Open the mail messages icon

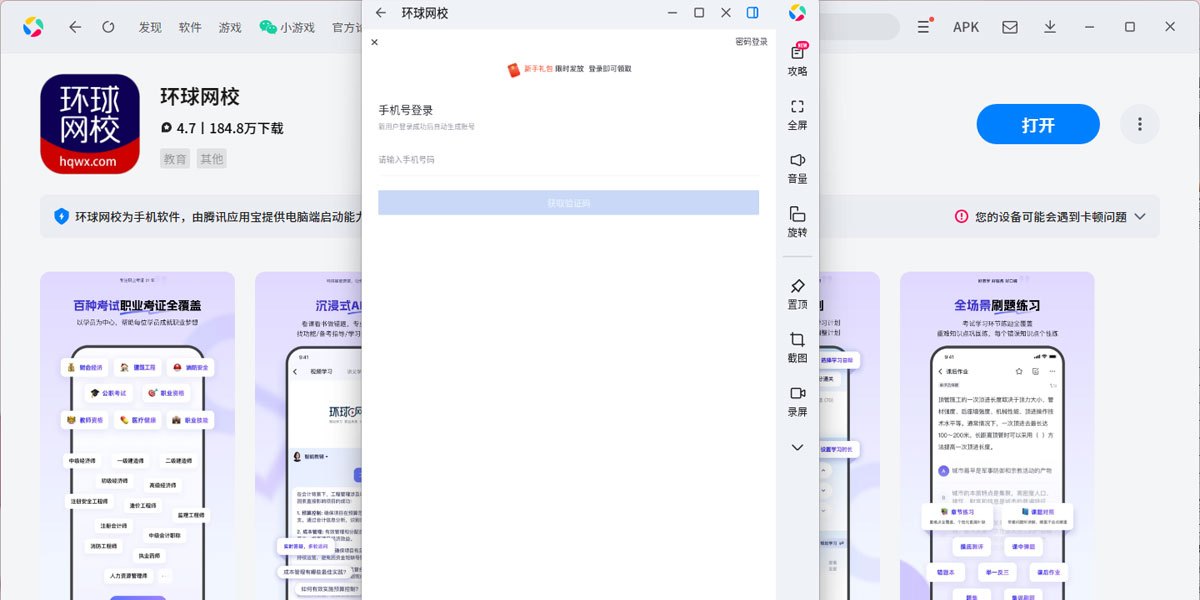point(1010,27)
